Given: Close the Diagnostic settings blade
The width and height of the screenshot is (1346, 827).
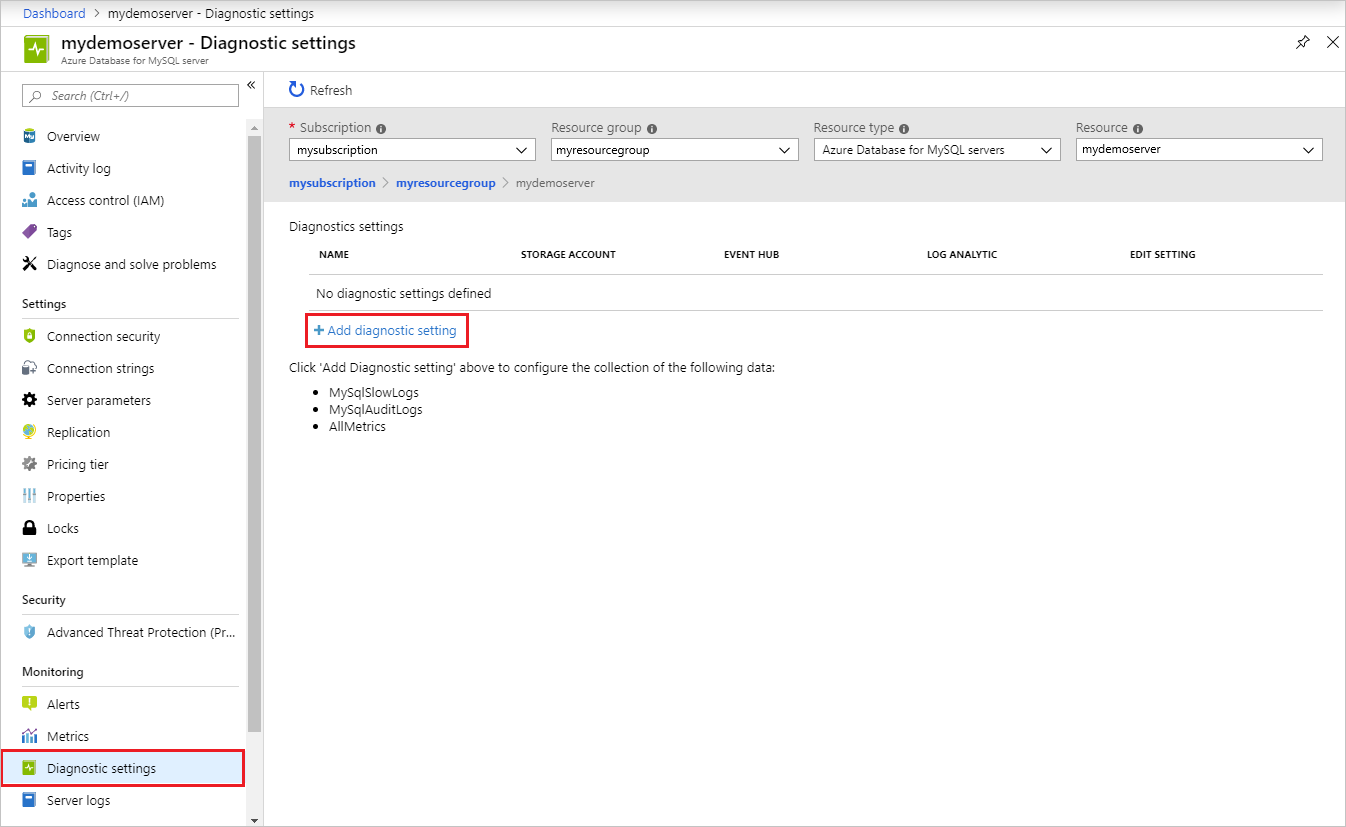Looking at the screenshot, I should click(1332, 42).
